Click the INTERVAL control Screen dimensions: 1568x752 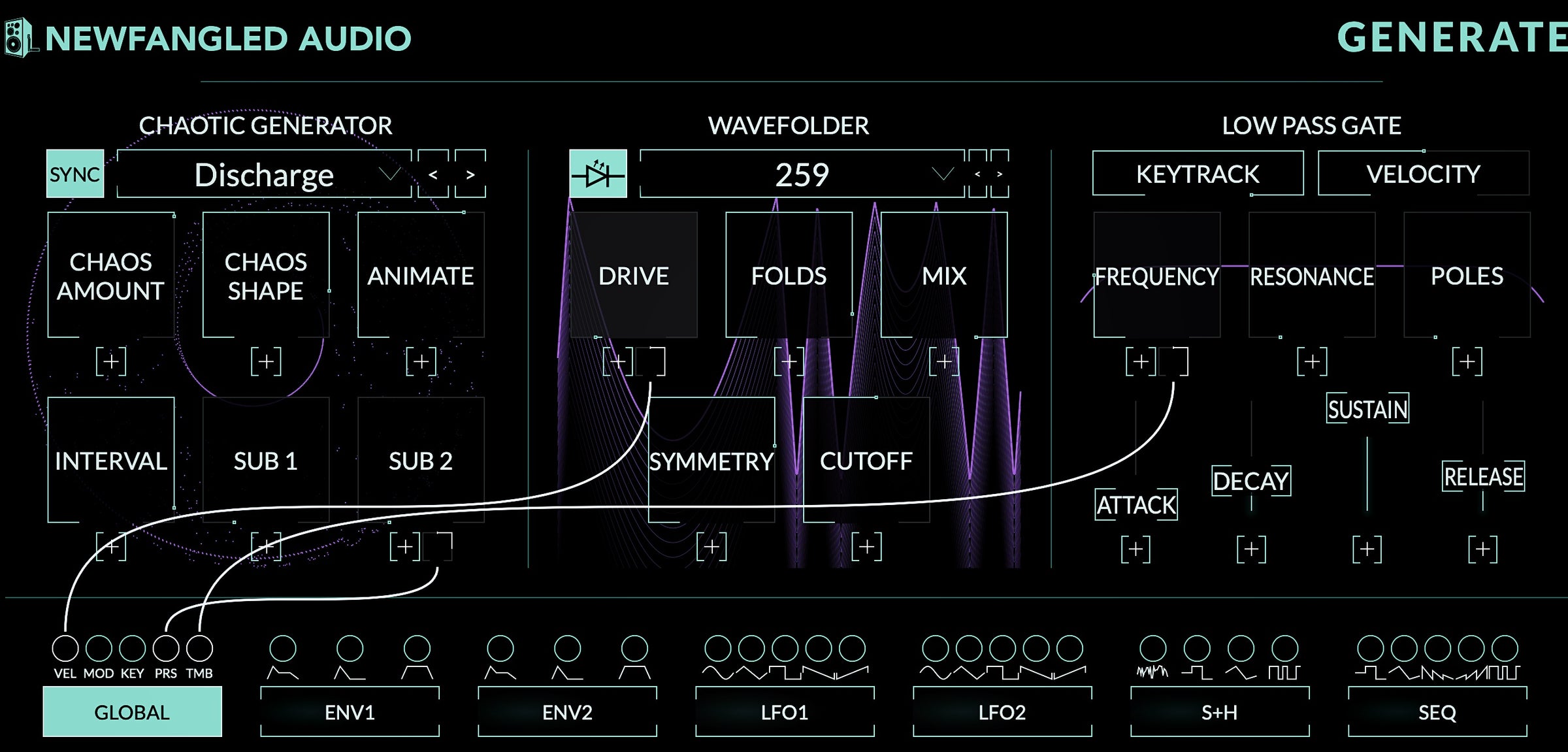point(111,460)
